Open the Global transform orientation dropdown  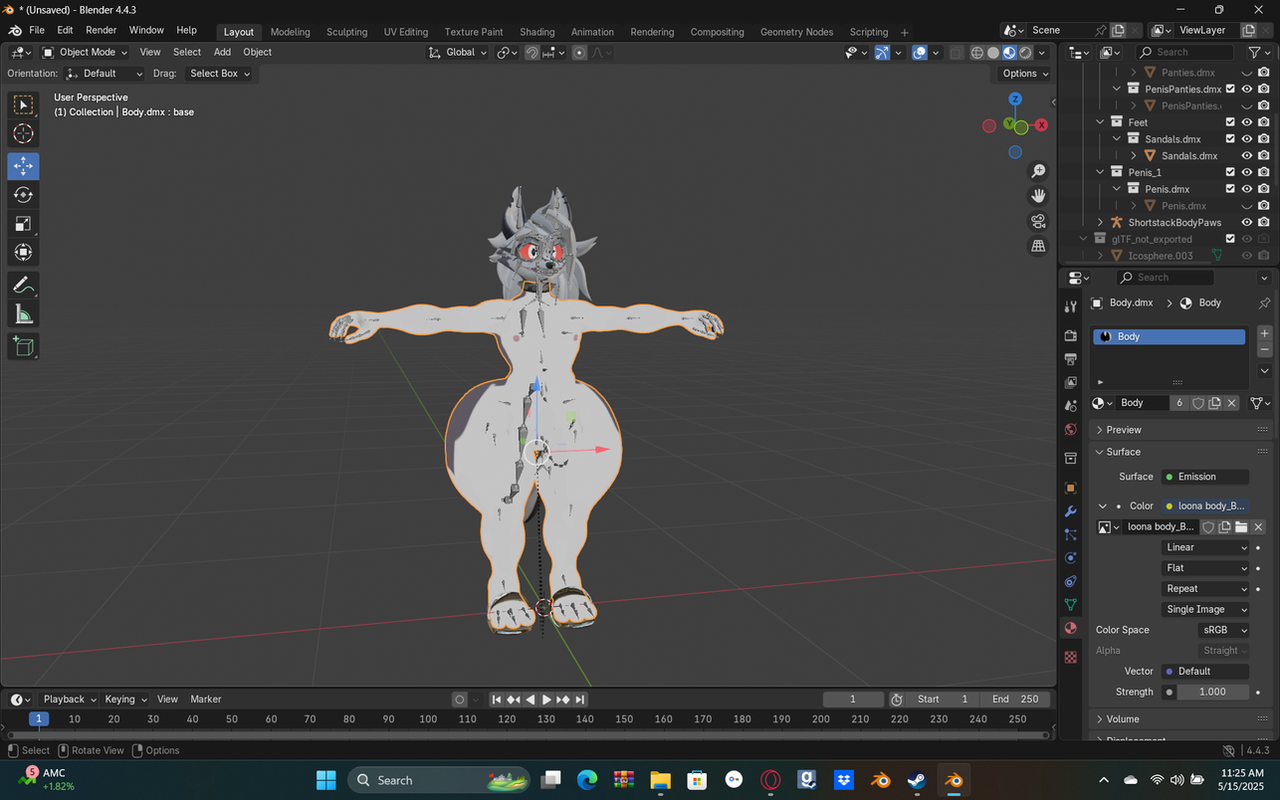[457, 52]
